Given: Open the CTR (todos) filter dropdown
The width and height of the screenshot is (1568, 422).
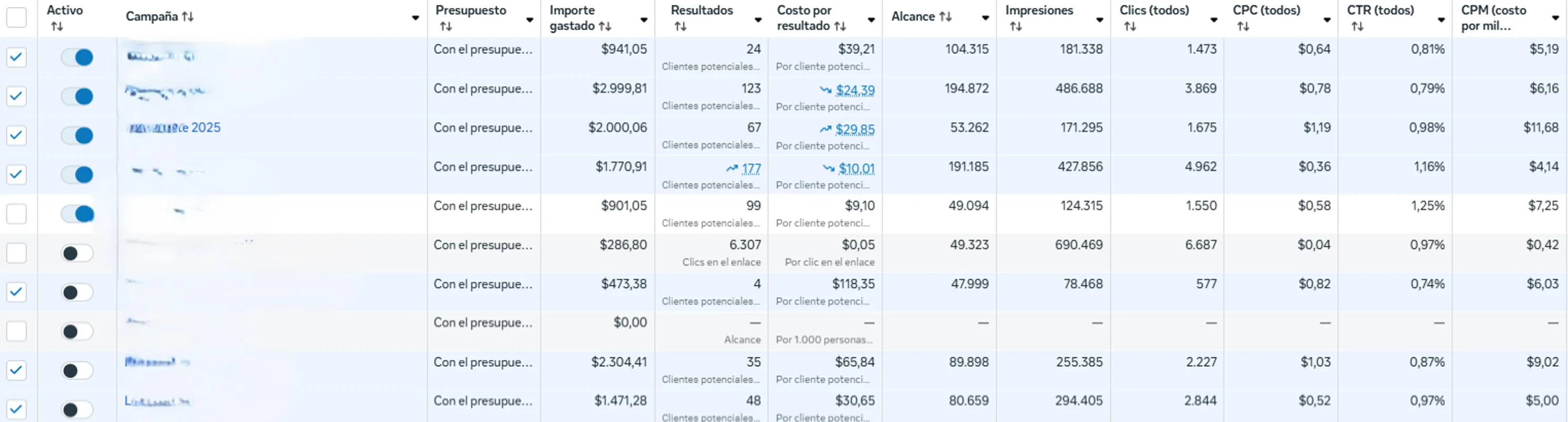Looking at the screenshot, I should click(x=1440, y=20).
